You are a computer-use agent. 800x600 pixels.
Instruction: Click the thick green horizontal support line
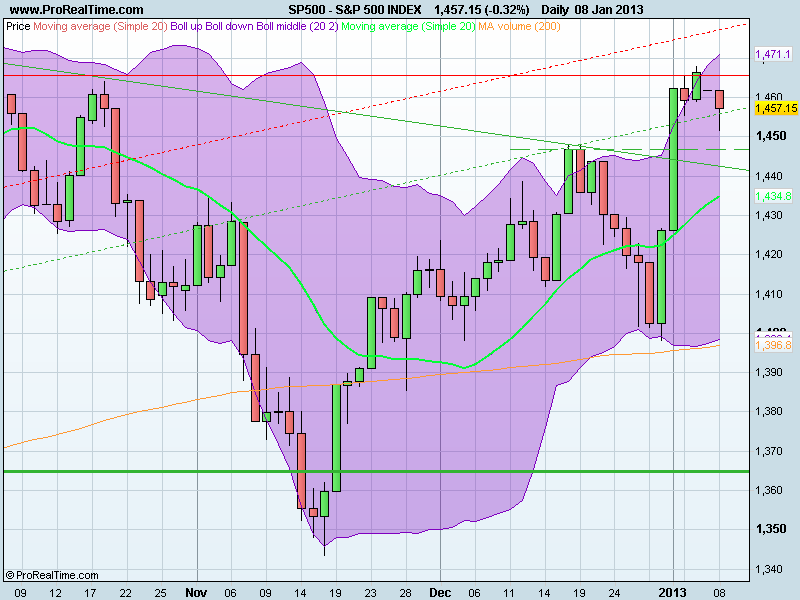click(377, 471)
